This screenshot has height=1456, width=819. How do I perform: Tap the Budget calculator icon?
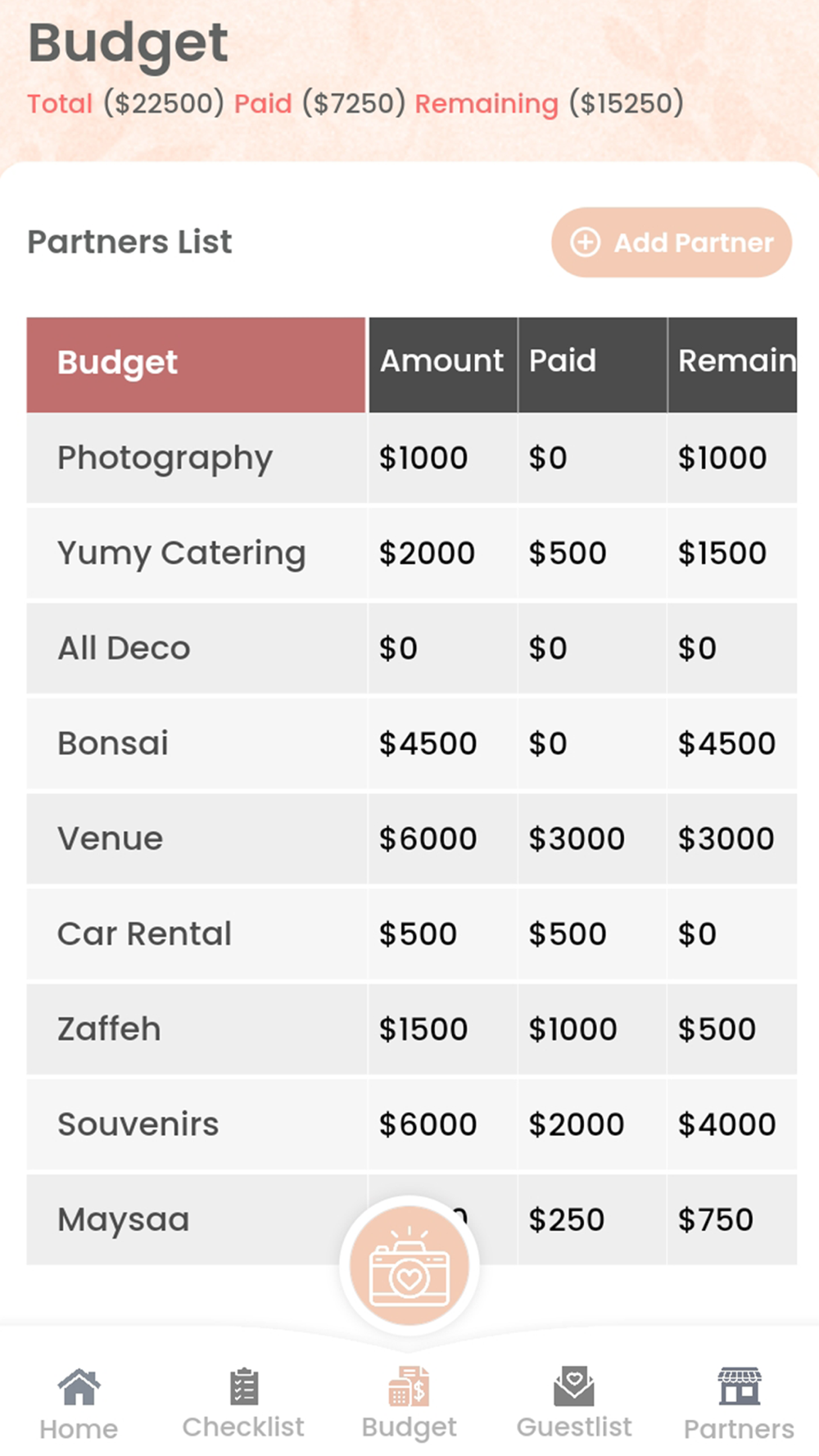point(409,1386)
